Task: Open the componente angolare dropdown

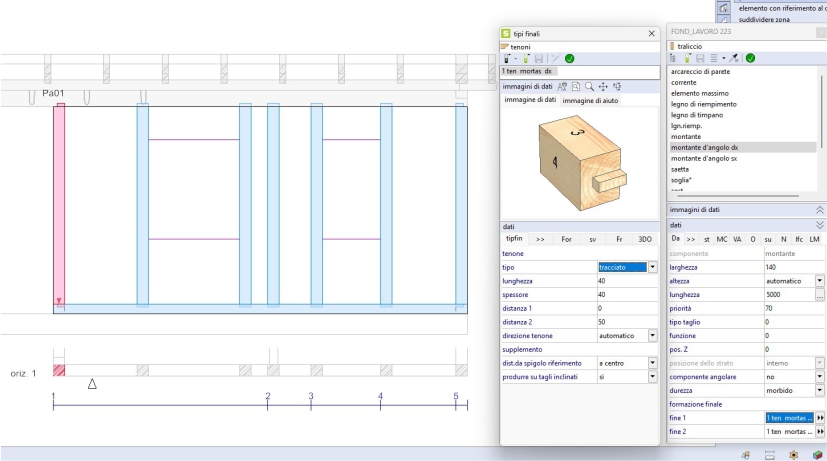Action: 820,375
